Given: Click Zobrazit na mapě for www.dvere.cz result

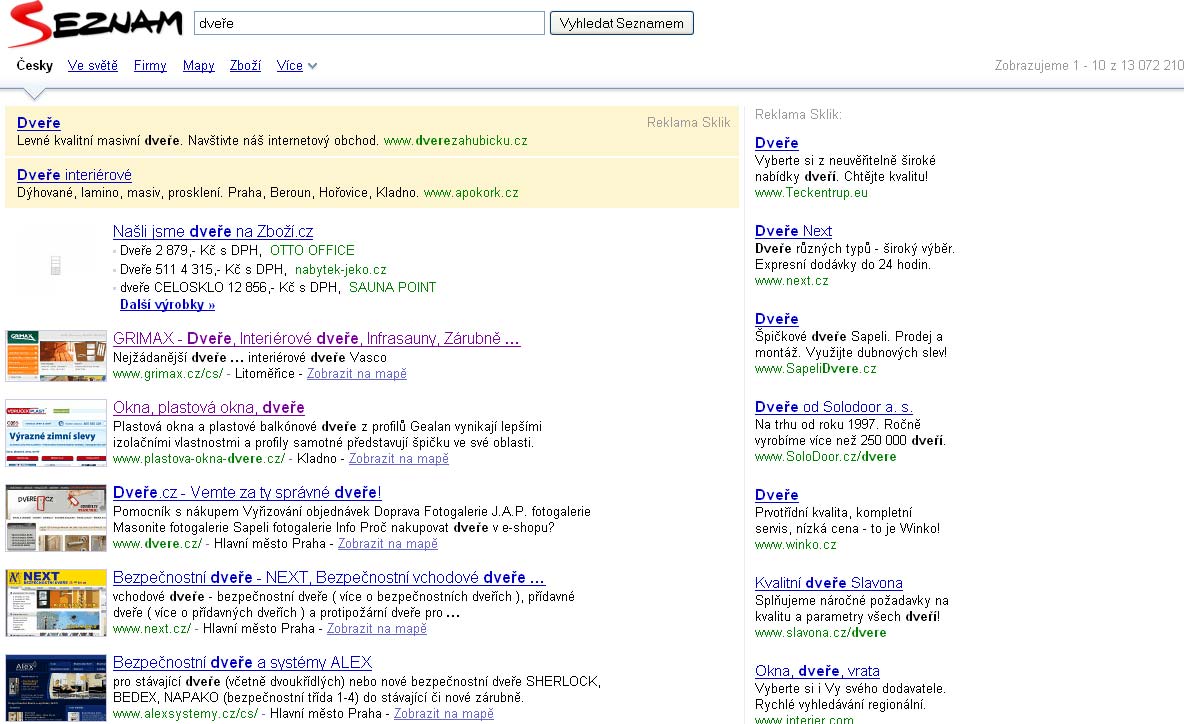Looking at the screenshot, I should pos(387,544).
